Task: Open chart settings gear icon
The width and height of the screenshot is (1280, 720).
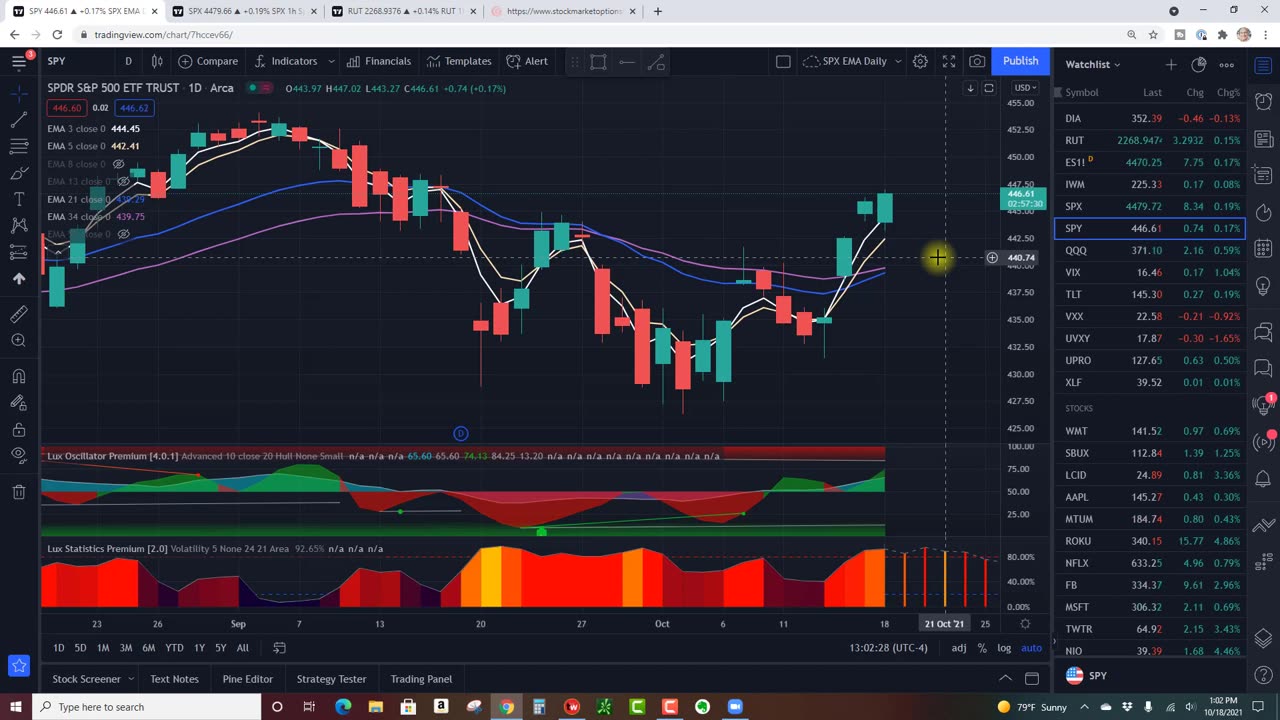Action: [920, 61]
